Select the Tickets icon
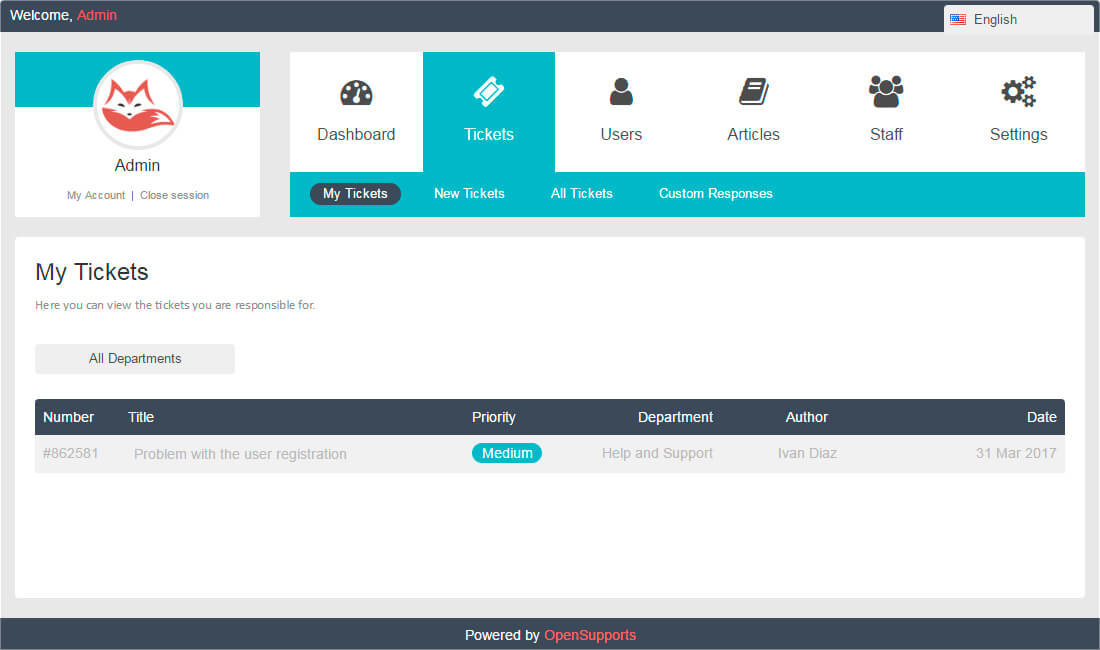 tap(488, 92)
